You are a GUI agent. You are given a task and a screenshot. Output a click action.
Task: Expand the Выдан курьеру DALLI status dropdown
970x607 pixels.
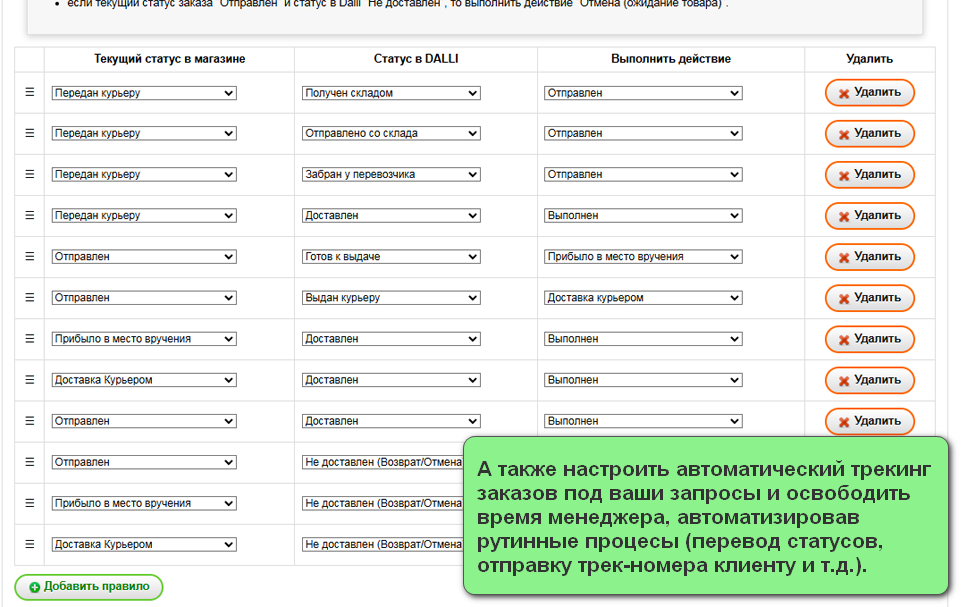391,298
